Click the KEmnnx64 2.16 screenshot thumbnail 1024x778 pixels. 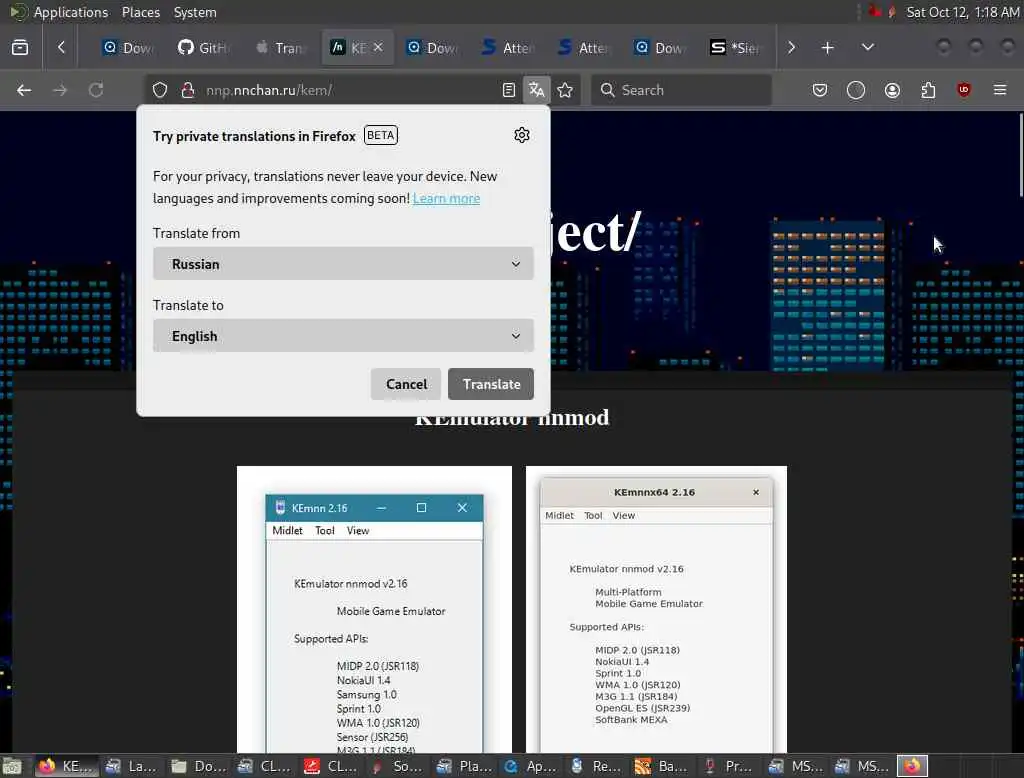(656, 609)
